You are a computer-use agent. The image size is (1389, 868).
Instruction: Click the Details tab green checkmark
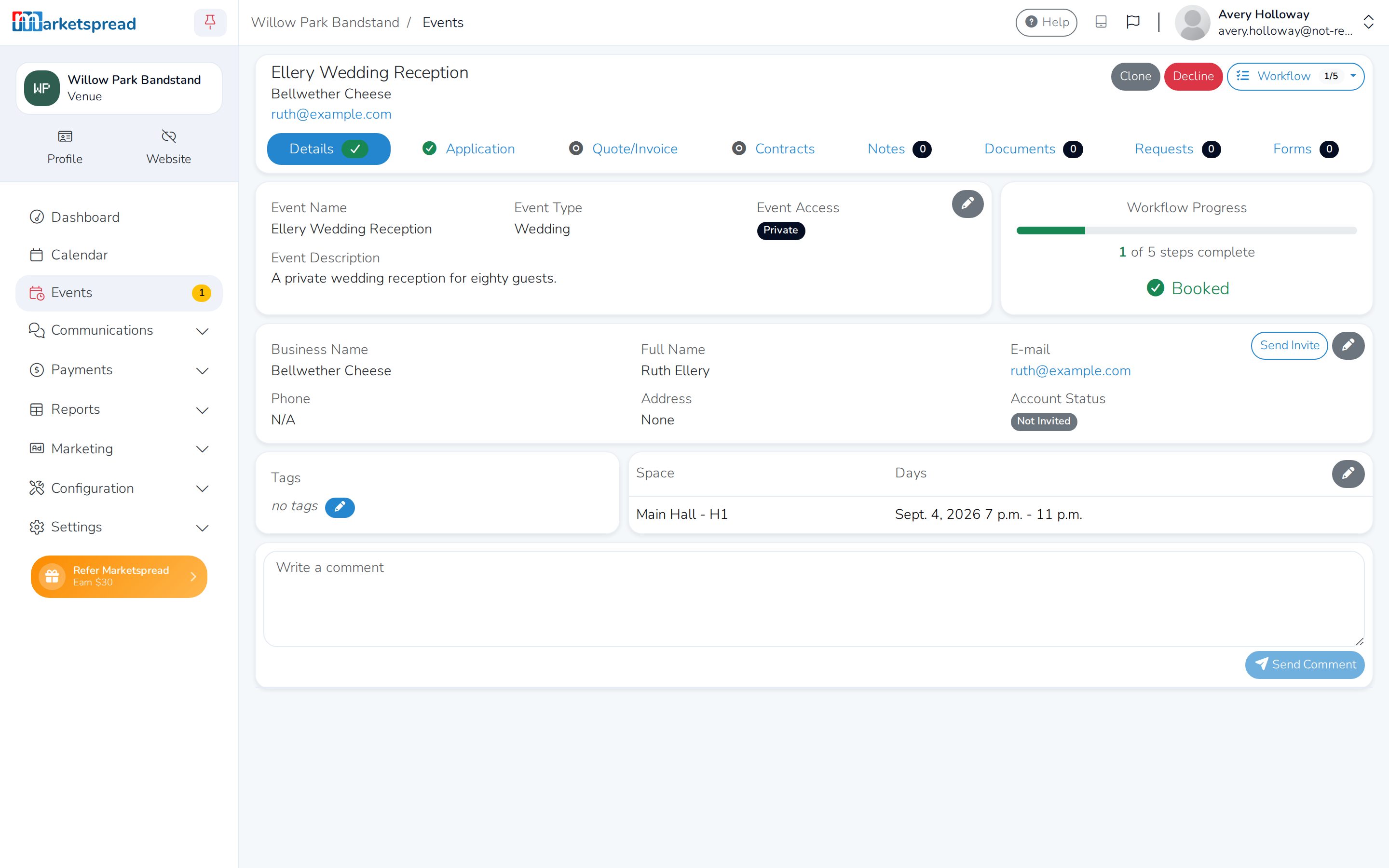pos(354,149)
